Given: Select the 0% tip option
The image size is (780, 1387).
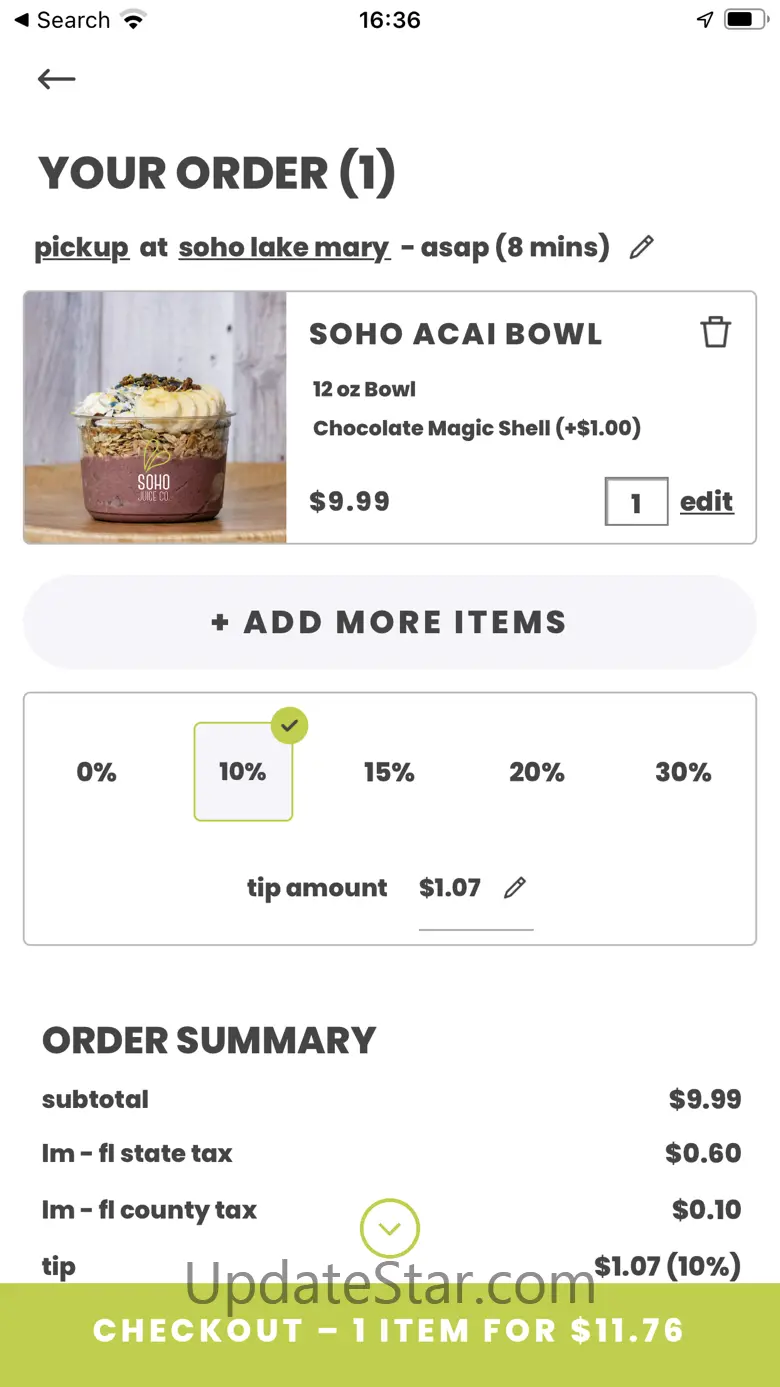Looking at the screenshot, I should (97, 772).
